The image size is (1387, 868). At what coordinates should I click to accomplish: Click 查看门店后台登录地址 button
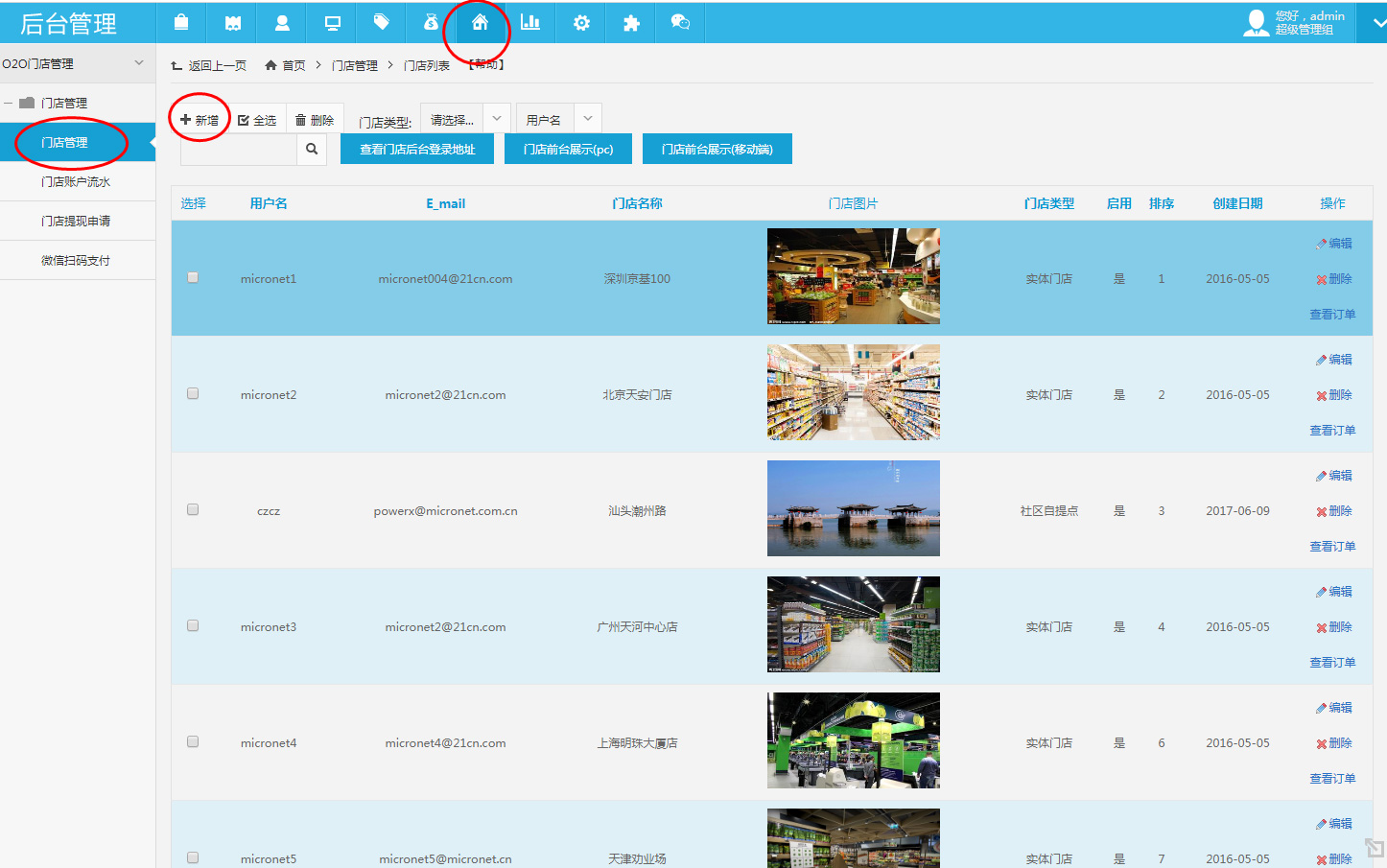[417, 149]
